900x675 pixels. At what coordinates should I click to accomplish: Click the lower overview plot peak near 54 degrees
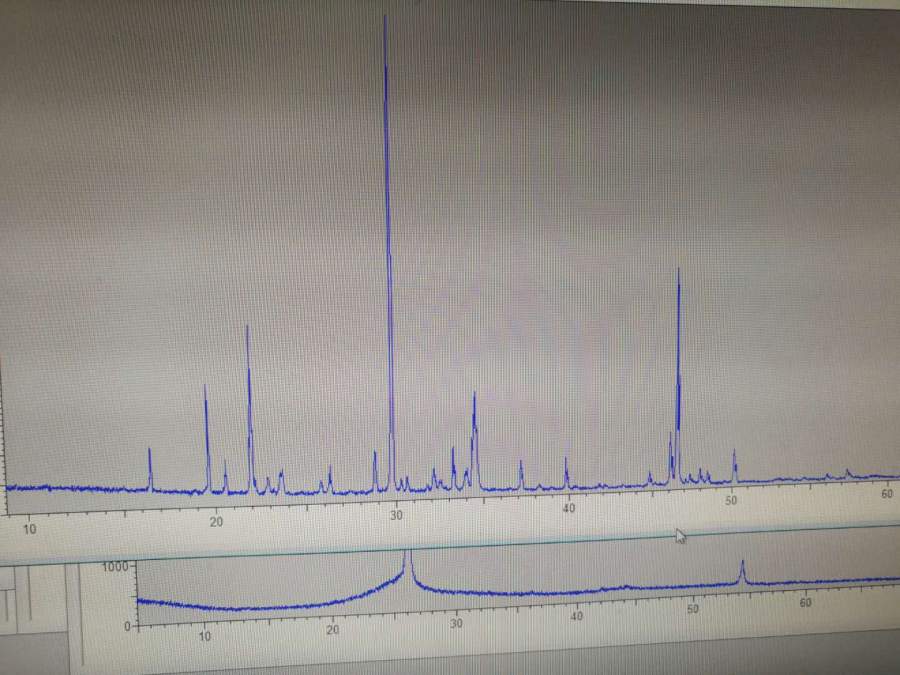(742, 572)
